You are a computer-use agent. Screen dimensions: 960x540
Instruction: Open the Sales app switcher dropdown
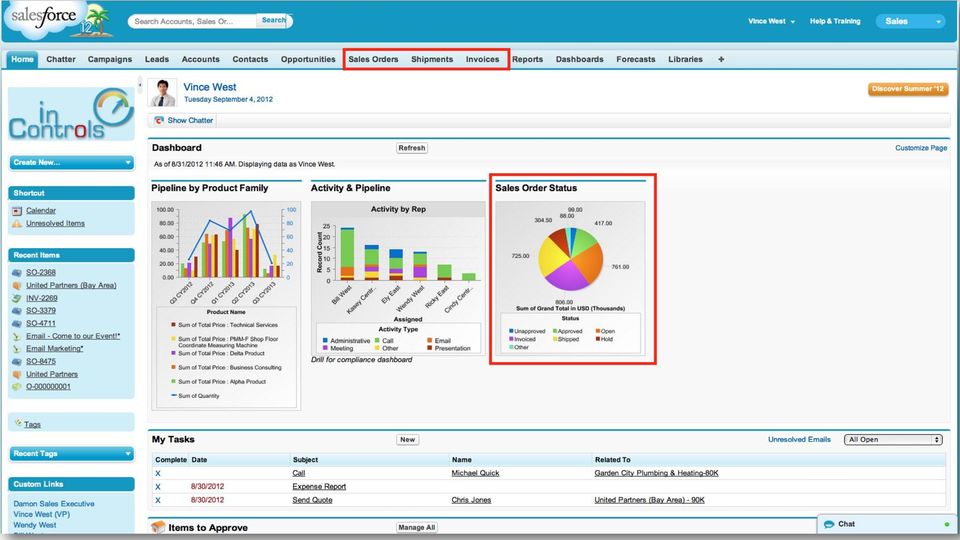pos(910,21)
